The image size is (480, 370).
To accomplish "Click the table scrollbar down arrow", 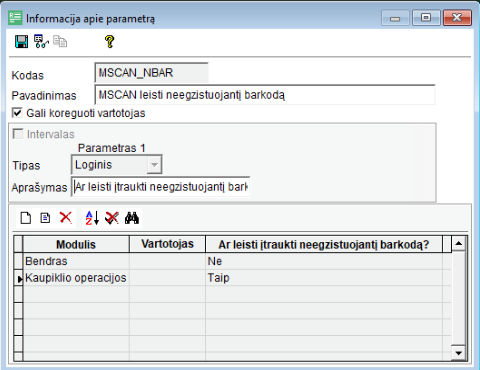I will click(x=459, y=353).
